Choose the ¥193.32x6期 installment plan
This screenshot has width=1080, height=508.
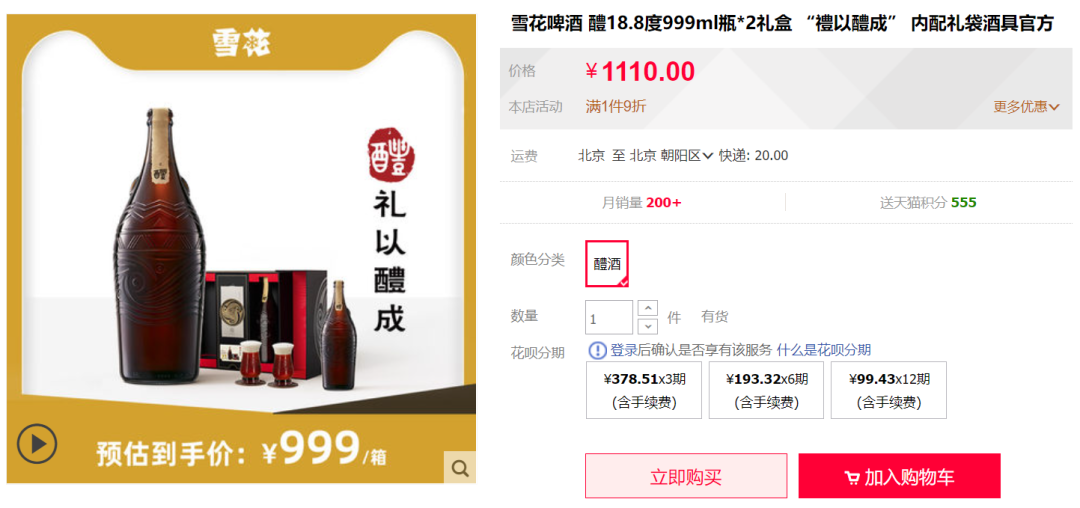[x=767, y=390]
